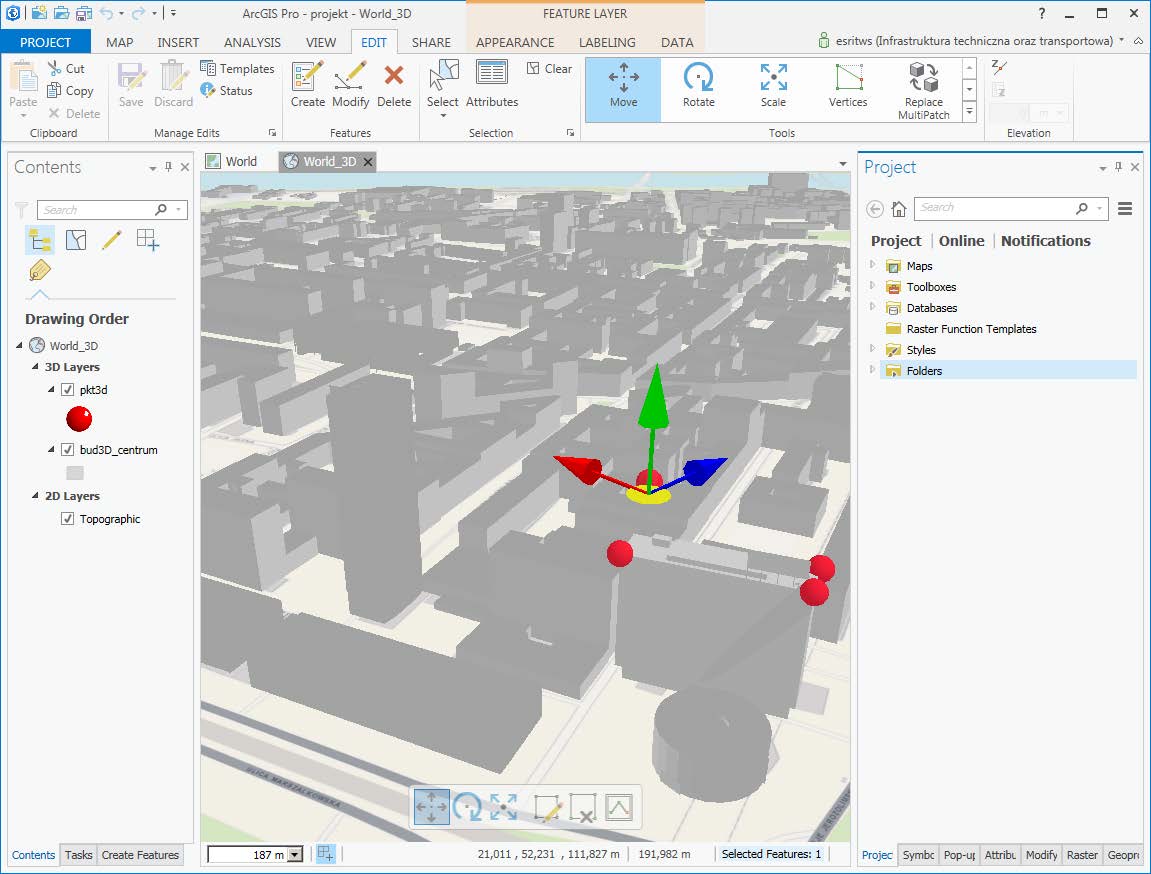Viewport: 1151px width, 874px height.
Task: Open Manage Edits options dialog launcher
Action: [x=272, y=133]
